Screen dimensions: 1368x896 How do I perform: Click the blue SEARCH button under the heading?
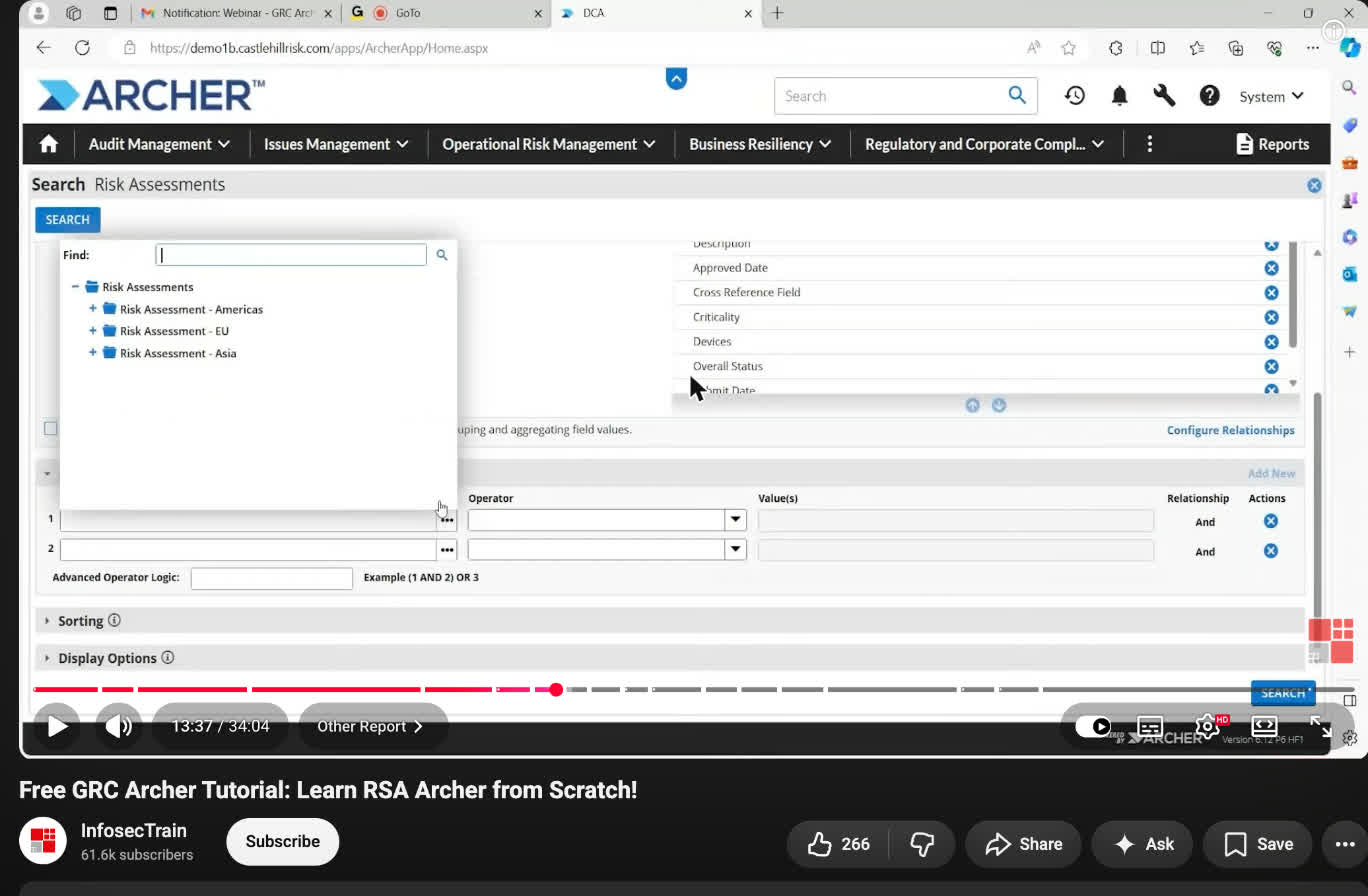pyautogui.click(x=68, y=220)
